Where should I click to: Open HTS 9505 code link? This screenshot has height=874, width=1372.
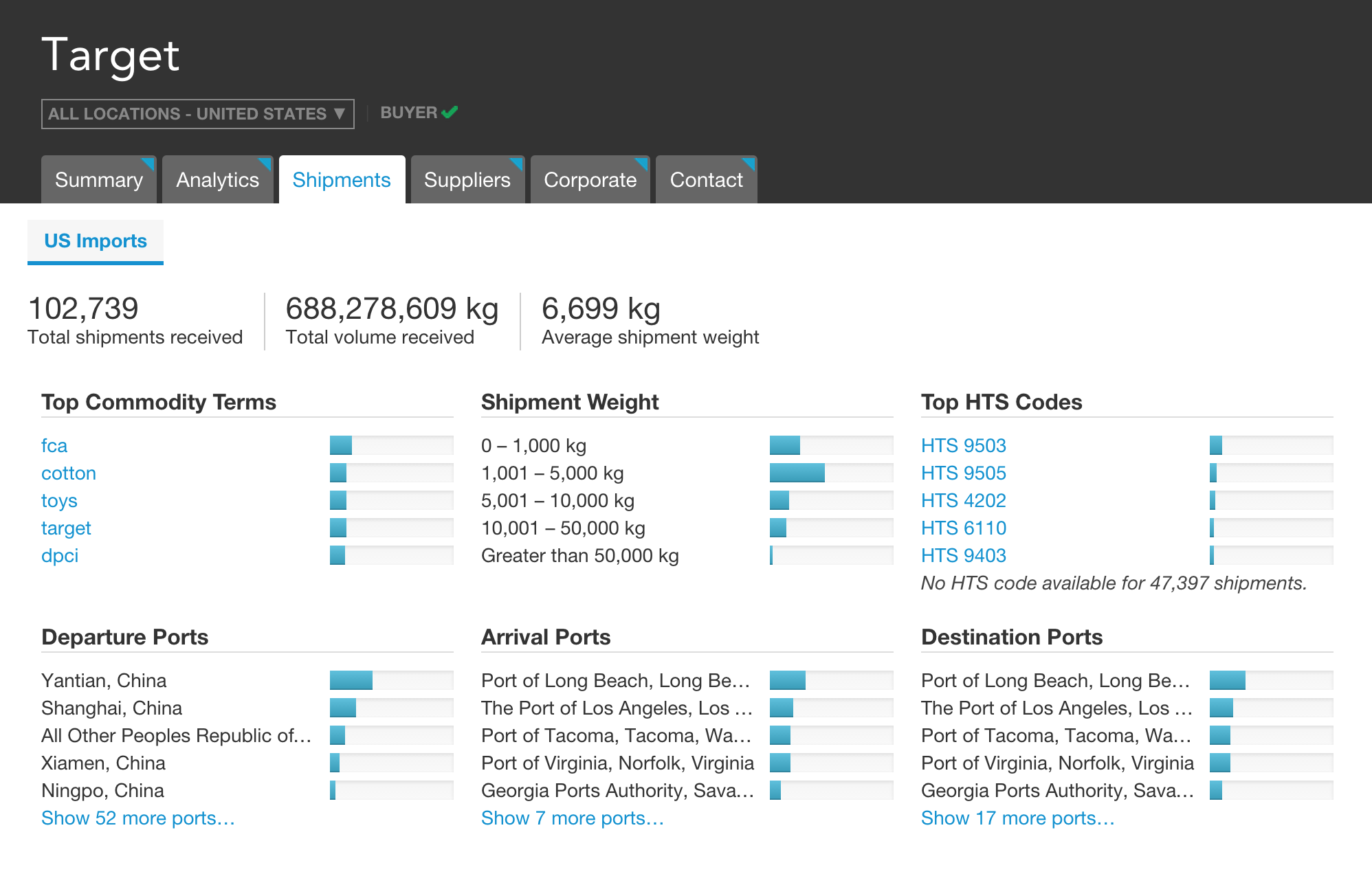click(964, 473)
